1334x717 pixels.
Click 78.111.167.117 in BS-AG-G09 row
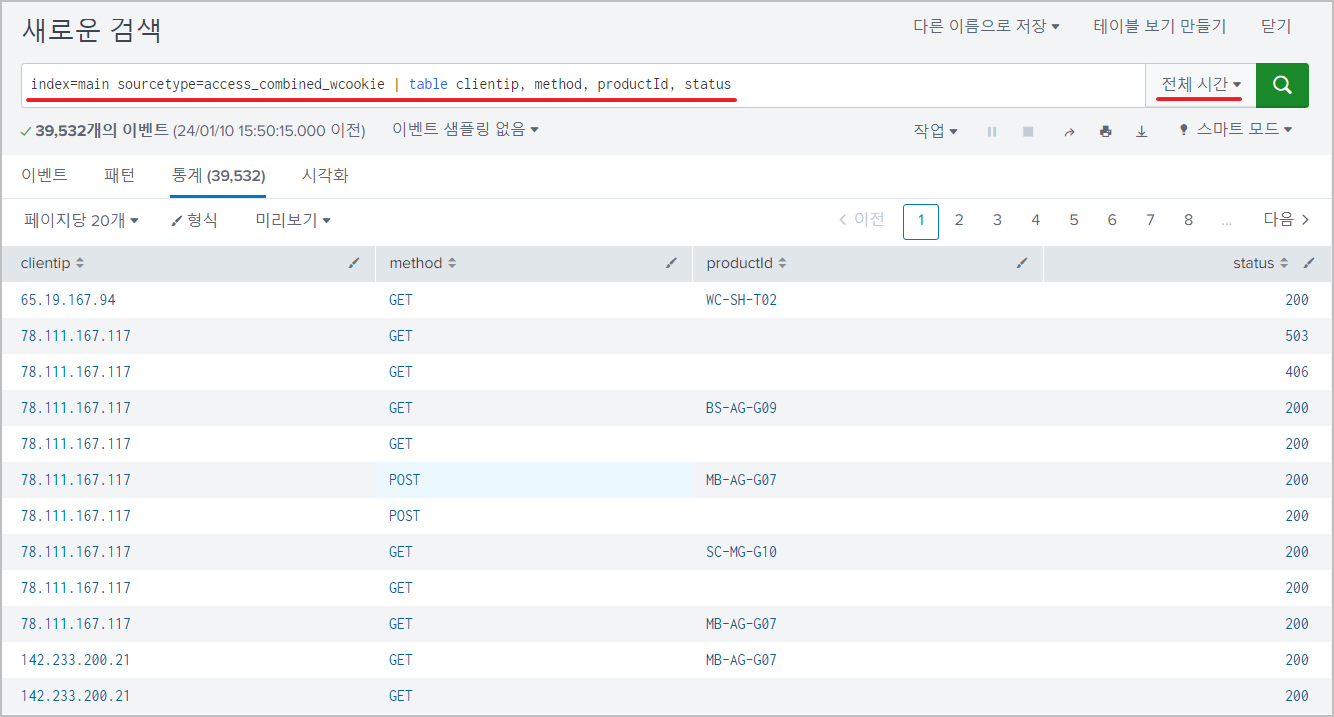pyautogui.click(x=76, y=408)
